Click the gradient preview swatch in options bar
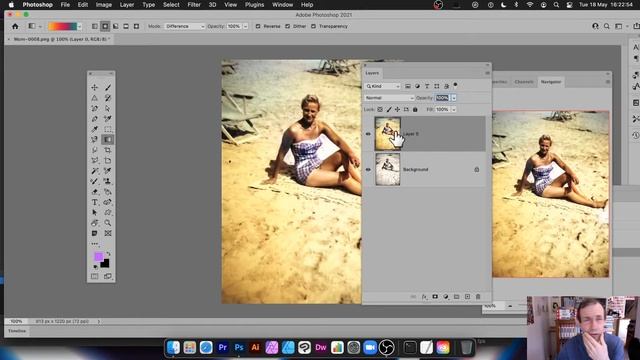The image size is (640, 360). point(62,27)
